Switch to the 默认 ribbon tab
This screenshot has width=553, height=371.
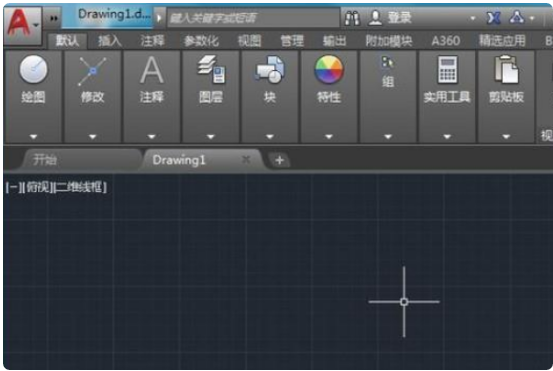[67, 41]
